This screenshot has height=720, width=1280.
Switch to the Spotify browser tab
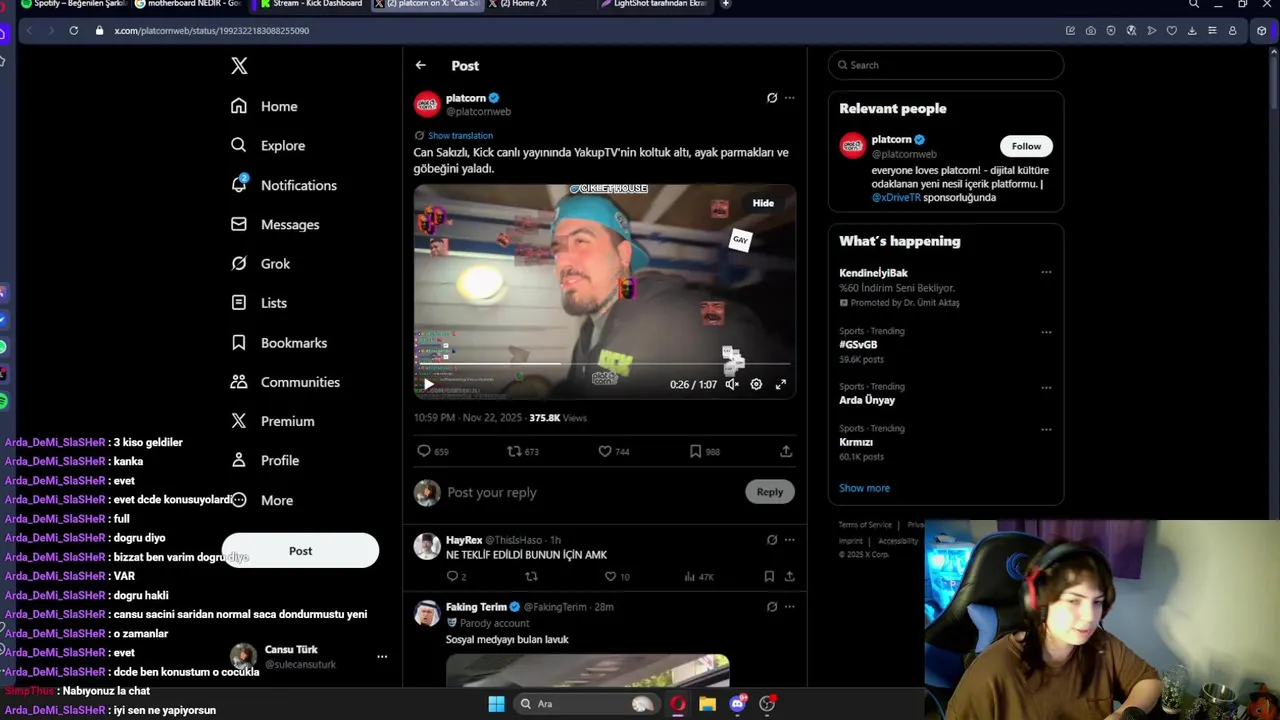point(74,4)
